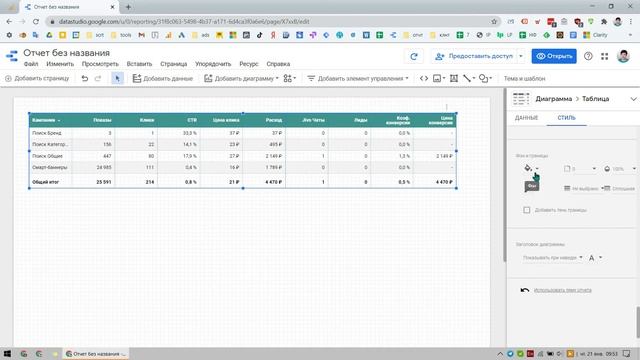Open the Справка menu
This screenshot has height=360, width=640.
click(x=278, y=64)
